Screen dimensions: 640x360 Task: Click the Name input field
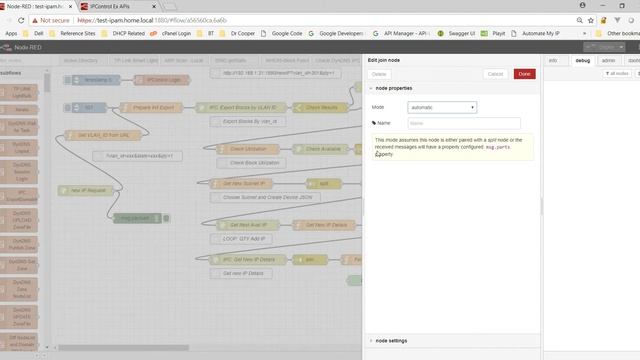point(464,123)
